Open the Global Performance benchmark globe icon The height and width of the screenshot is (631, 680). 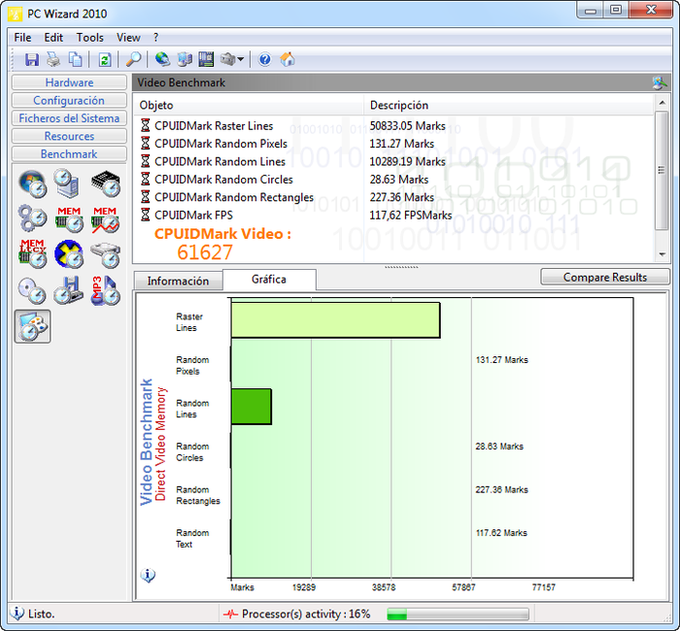coord(33,183)
